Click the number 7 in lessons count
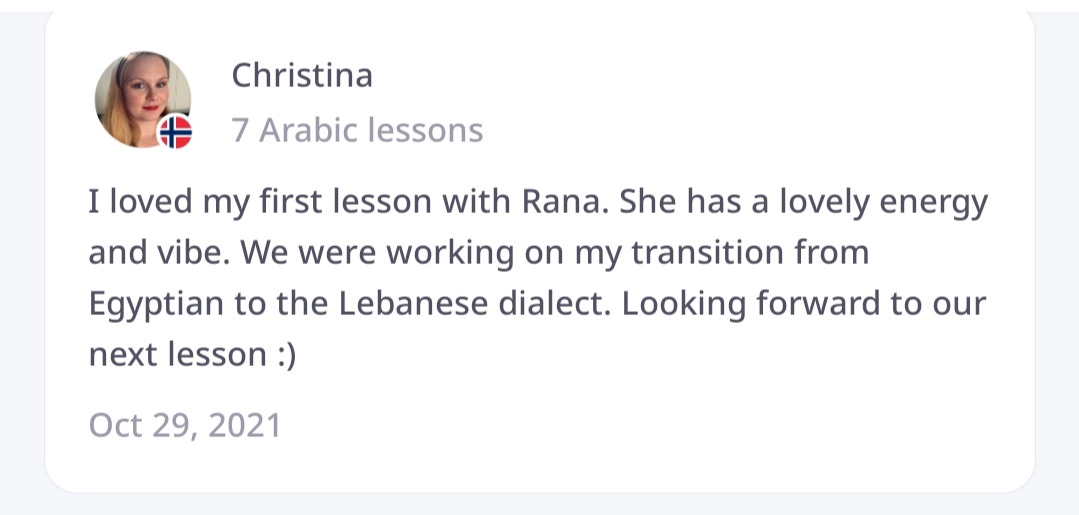The image size is (1079, 515). pyautogui.click(x=240, y=130)
